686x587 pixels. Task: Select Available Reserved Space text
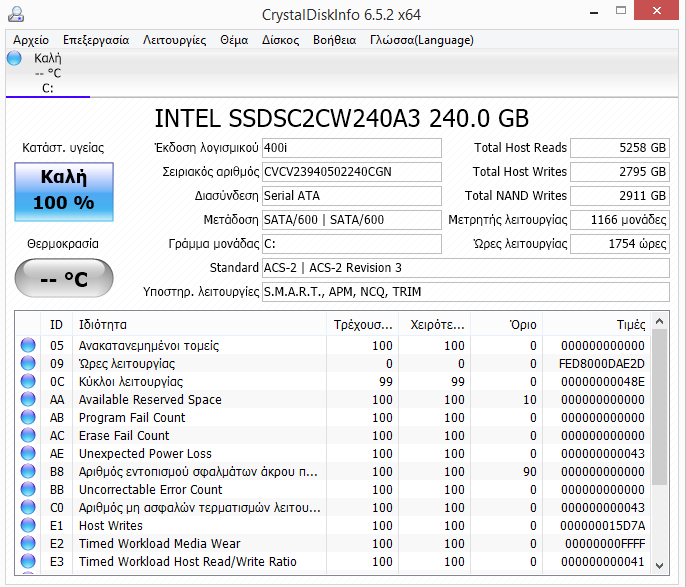150,399
